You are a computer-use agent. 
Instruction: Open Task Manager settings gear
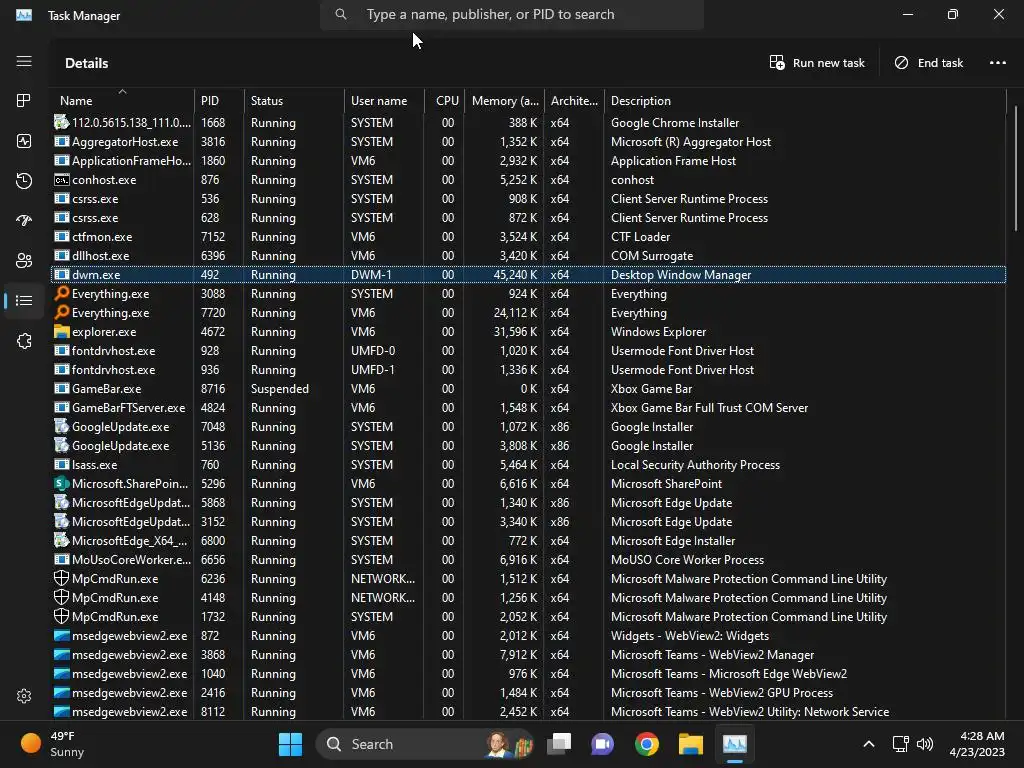pos(24,696)
